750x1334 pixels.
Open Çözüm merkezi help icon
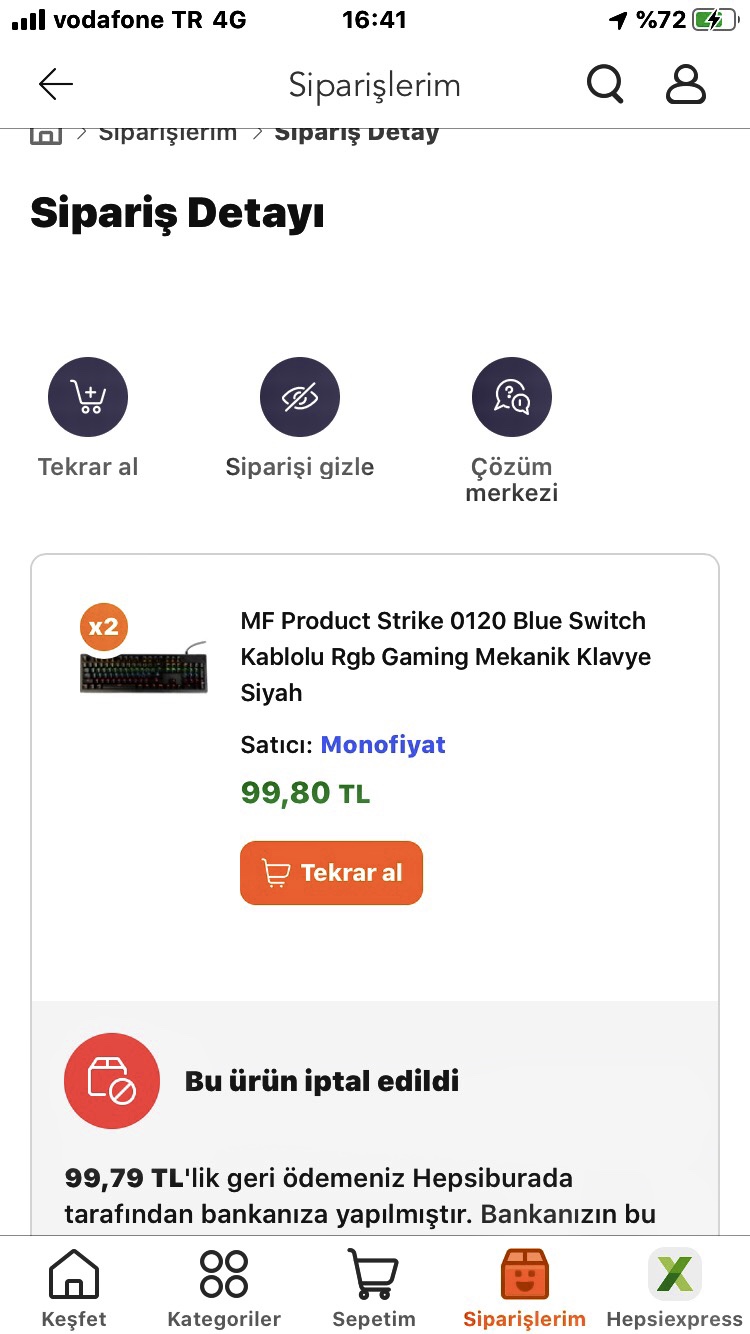click(x=511, y=398)
